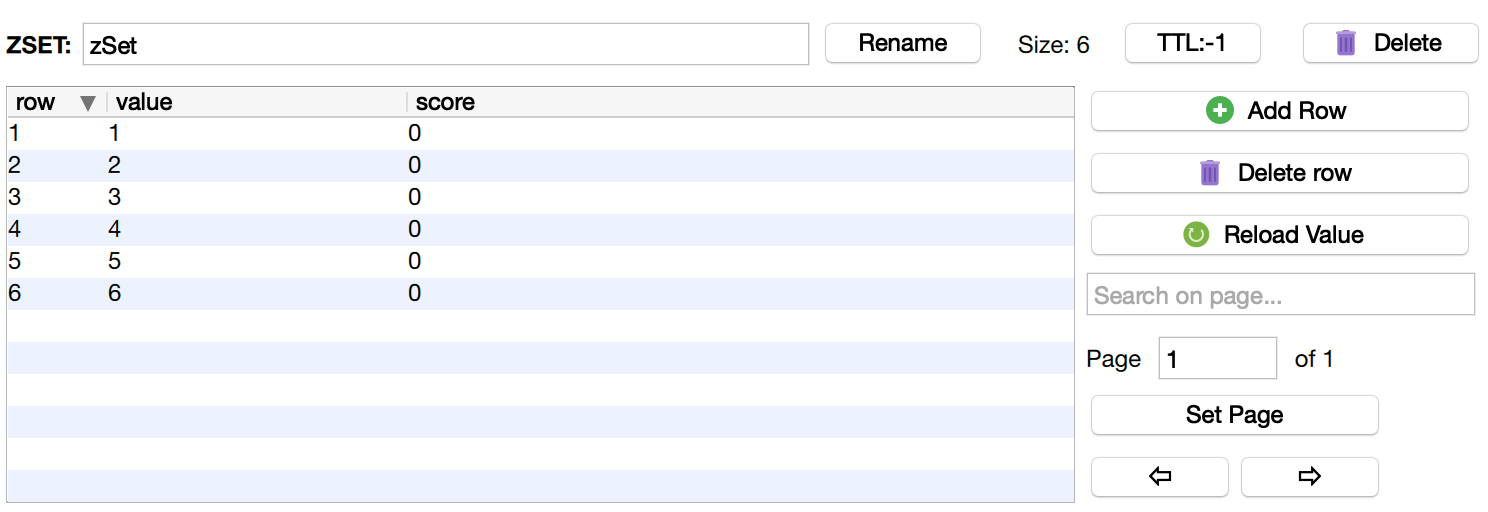This screenshot has height=512, width=1488.
Task: Click the purple trash icon for key Delete
Action: click(1346, 43)
